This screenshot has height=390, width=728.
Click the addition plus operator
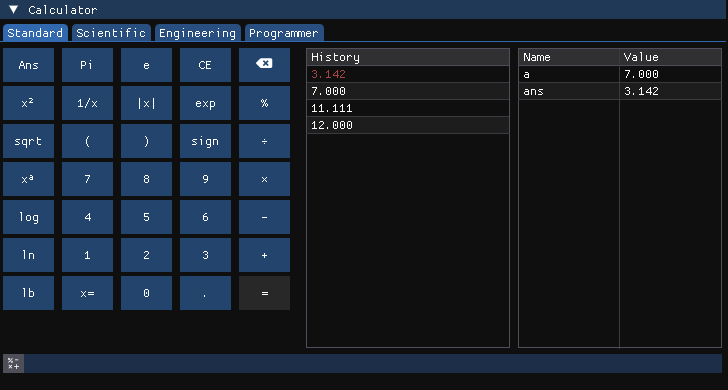[264, 255]
